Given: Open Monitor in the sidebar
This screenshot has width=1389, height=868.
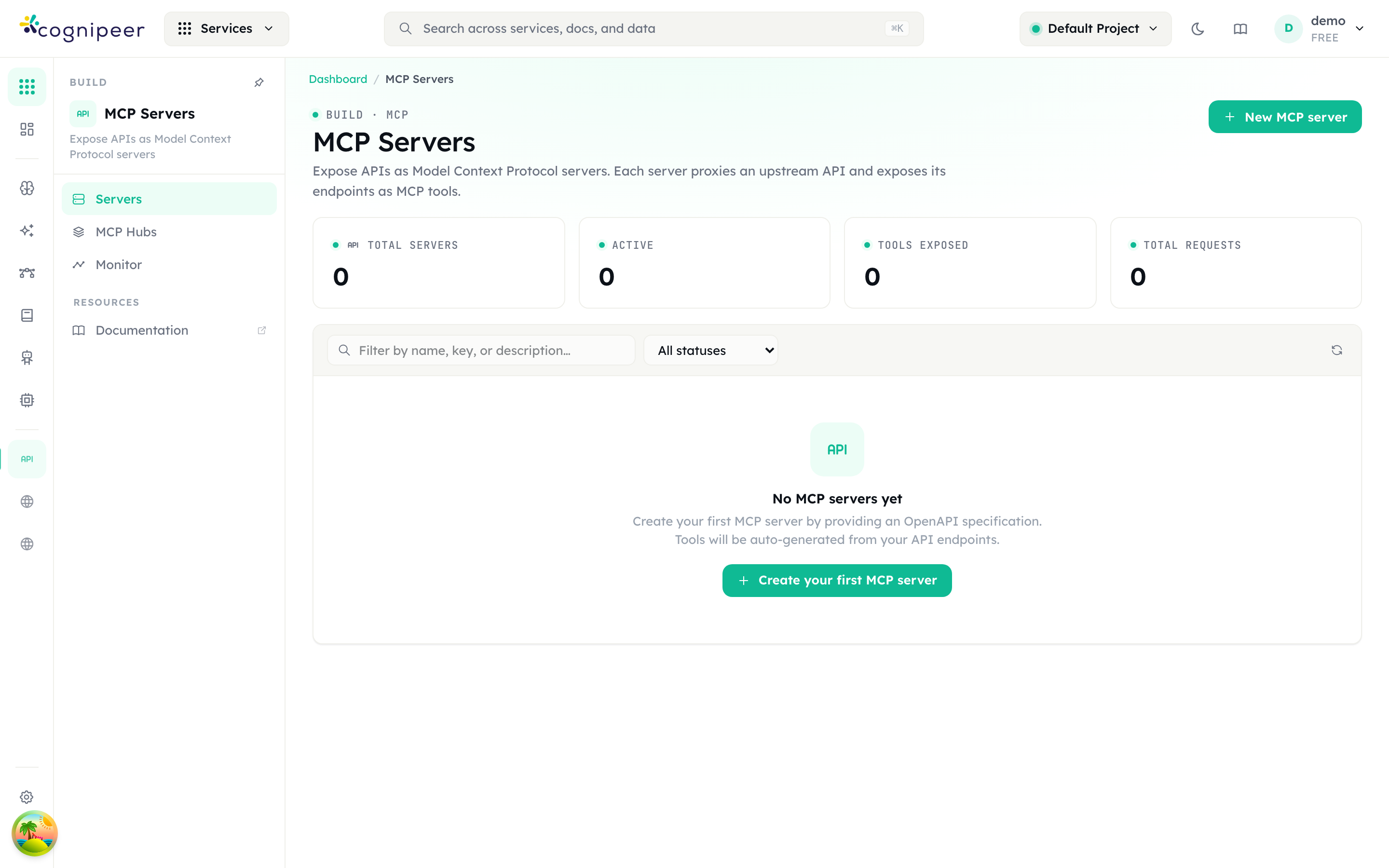Looking at the screenshot, I should tap(169, 265).
